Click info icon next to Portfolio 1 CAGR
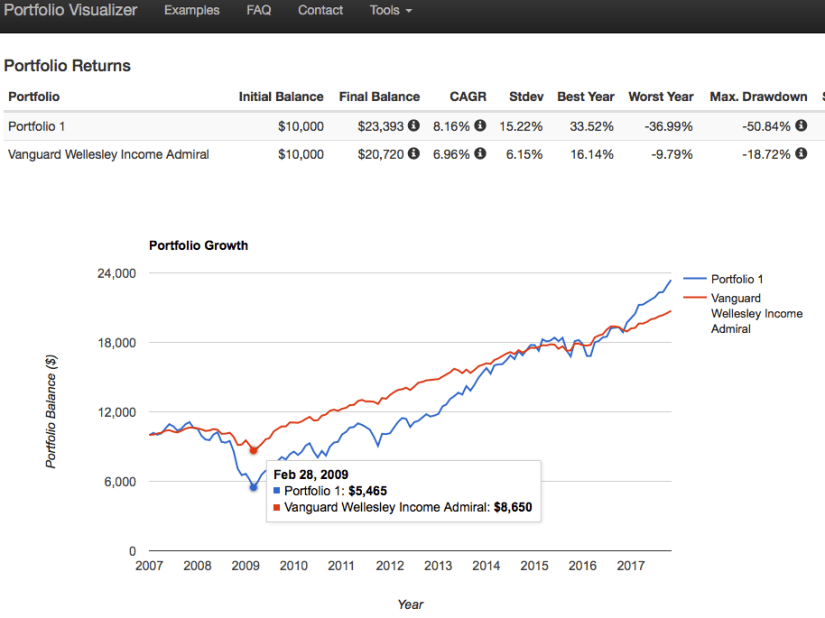 point(480,127)
